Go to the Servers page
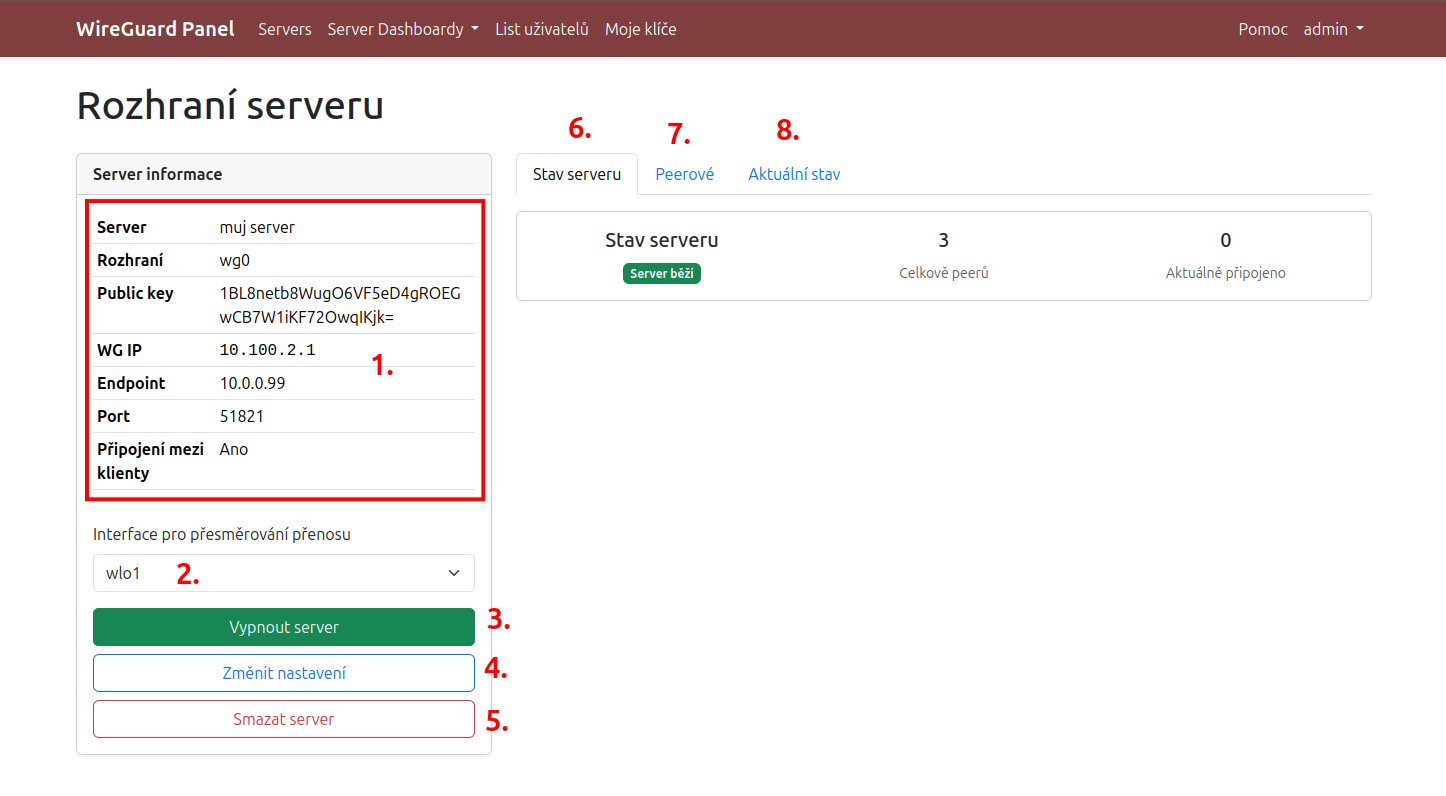The width and height of the screenshot is (1446, 796). (x=285, y=29)
